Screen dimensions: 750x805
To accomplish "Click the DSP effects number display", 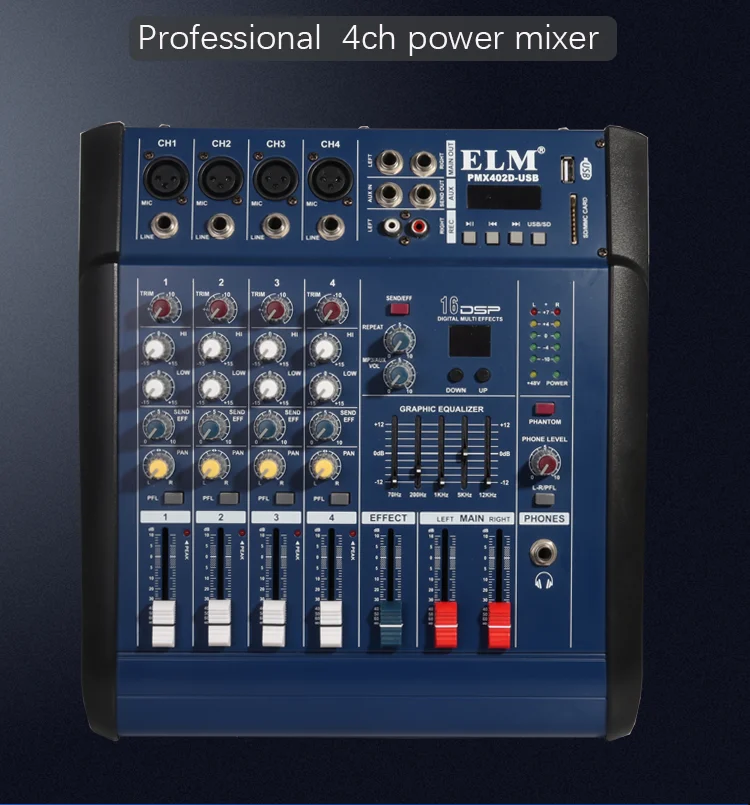I will coord(470,341).
